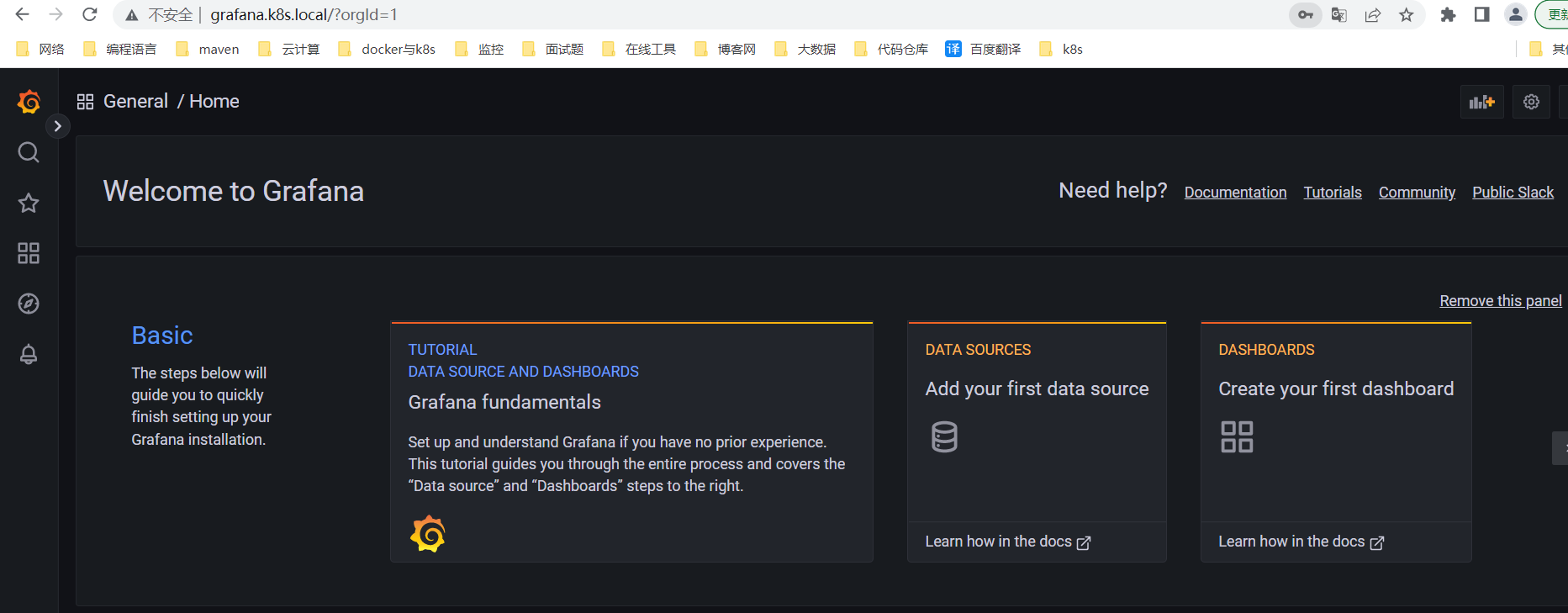This screenshot has width=1568, height=613.
Task: Open the 百度翻译 bookmark
Action: tap(984, 49)
